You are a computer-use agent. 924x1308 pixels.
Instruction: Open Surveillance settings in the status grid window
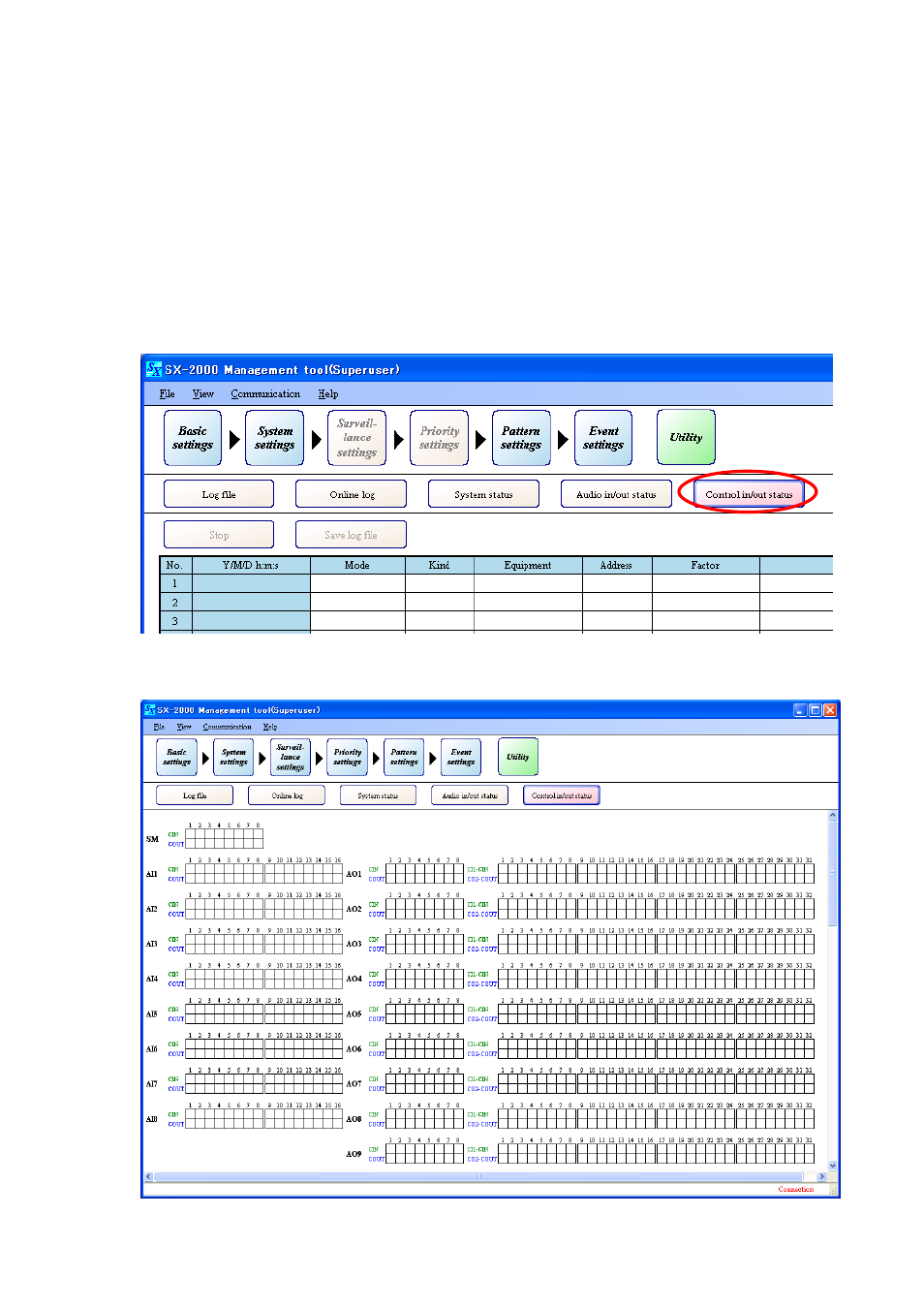click(291, 757)
